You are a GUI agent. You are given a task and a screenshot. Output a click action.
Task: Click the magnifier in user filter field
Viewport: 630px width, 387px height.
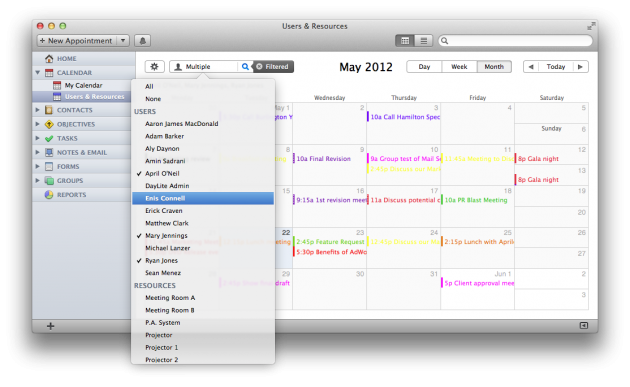click(x=245, y=67)
